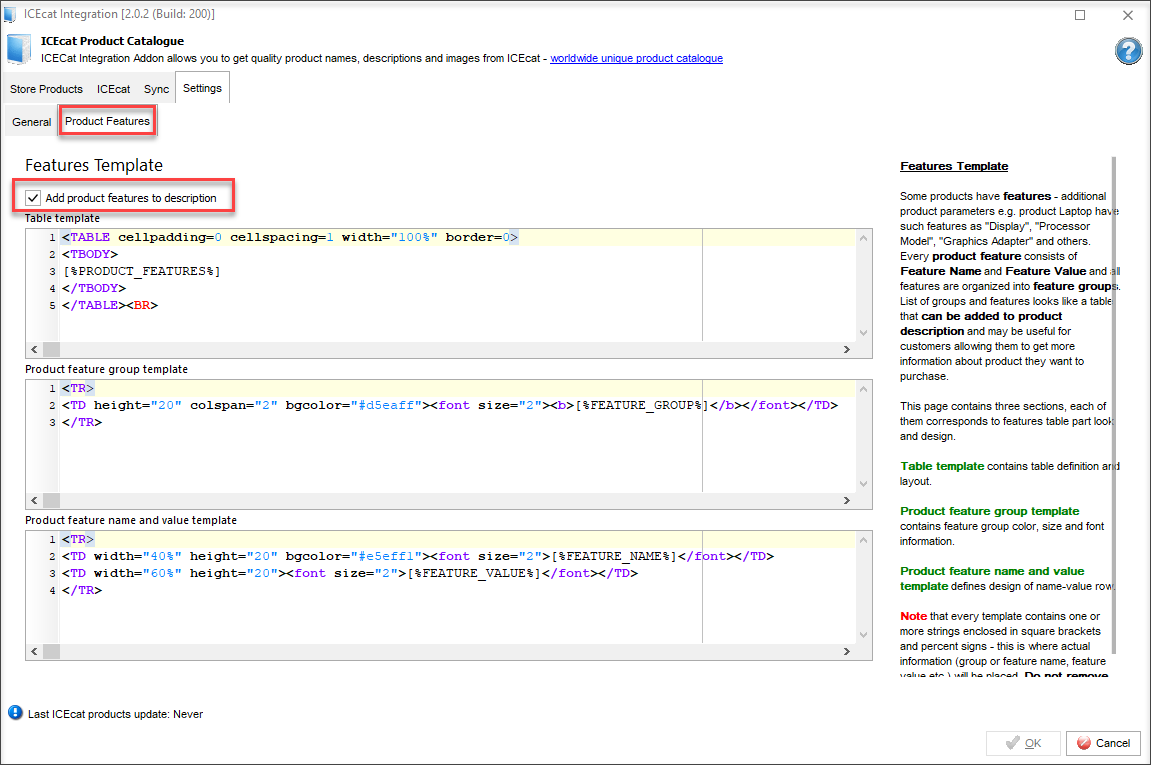Open the ICEcat tab

pos(113,89)
